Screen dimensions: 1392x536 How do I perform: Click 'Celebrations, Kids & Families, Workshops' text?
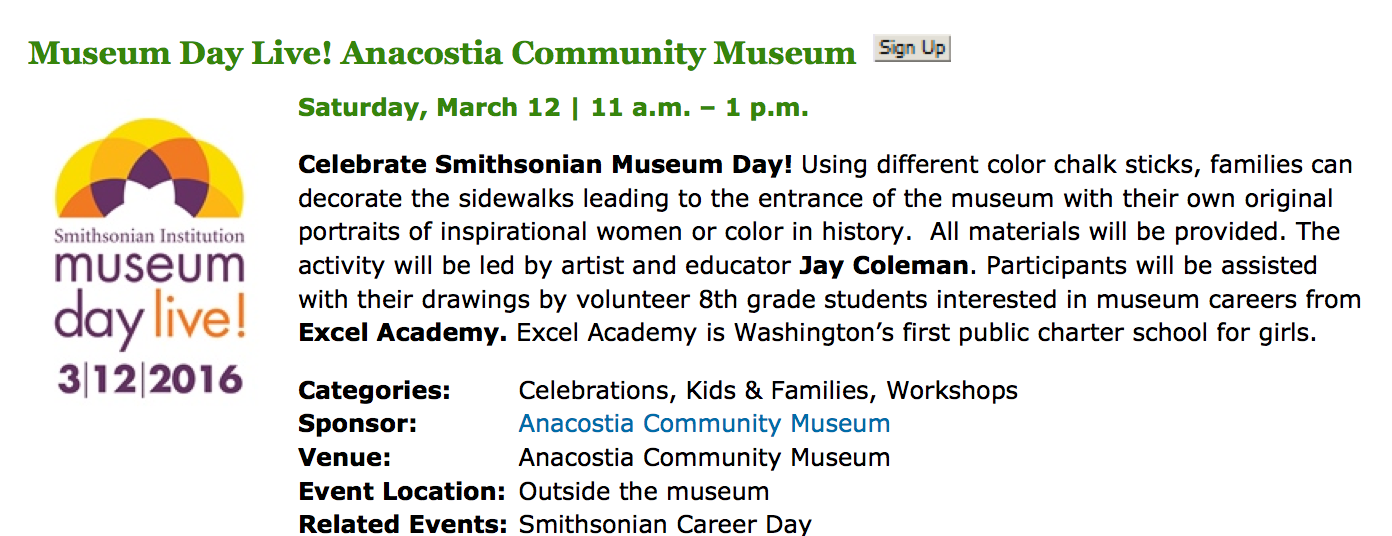point(768,390)
